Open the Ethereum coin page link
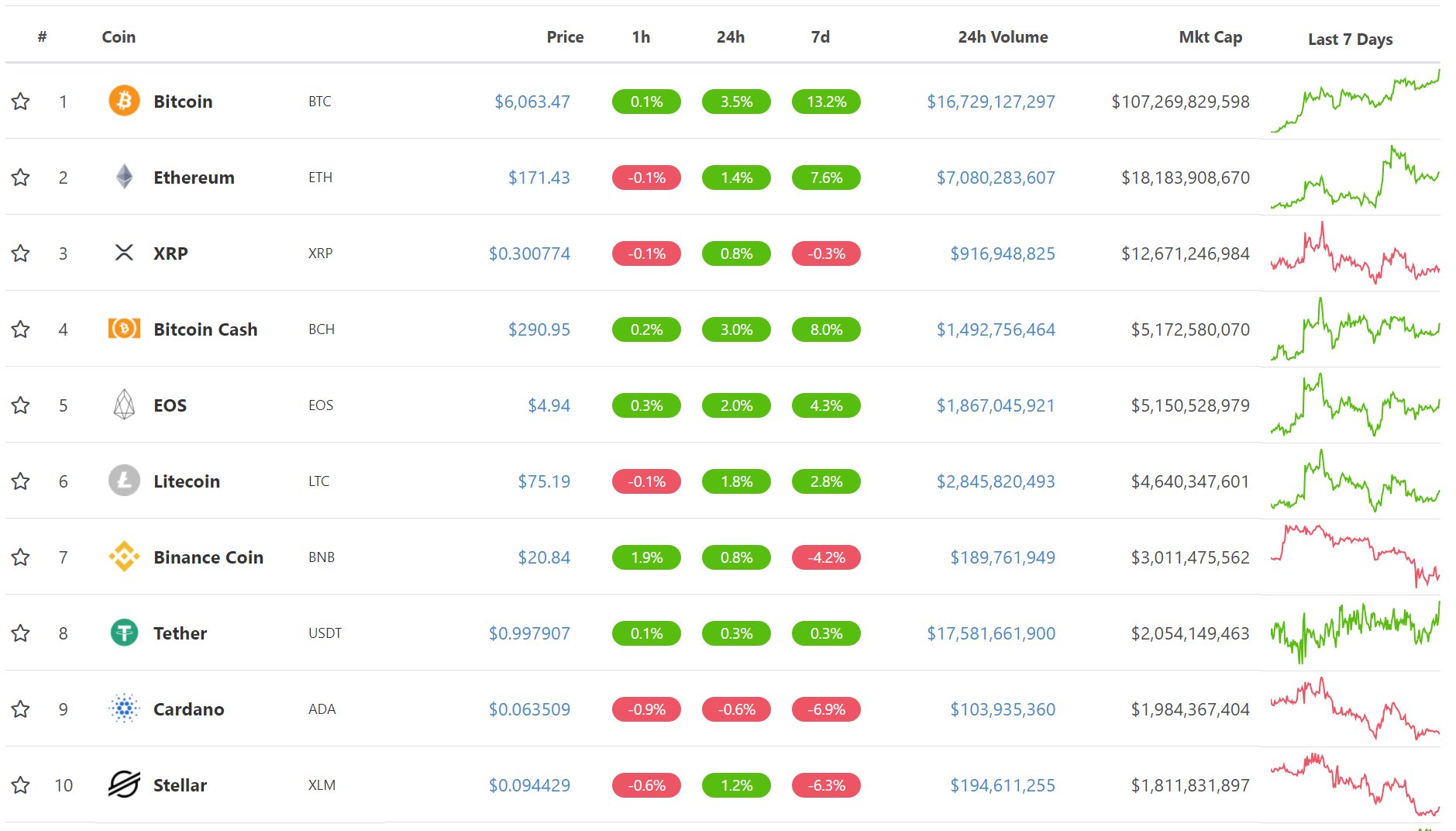 (x=194, y=177)
